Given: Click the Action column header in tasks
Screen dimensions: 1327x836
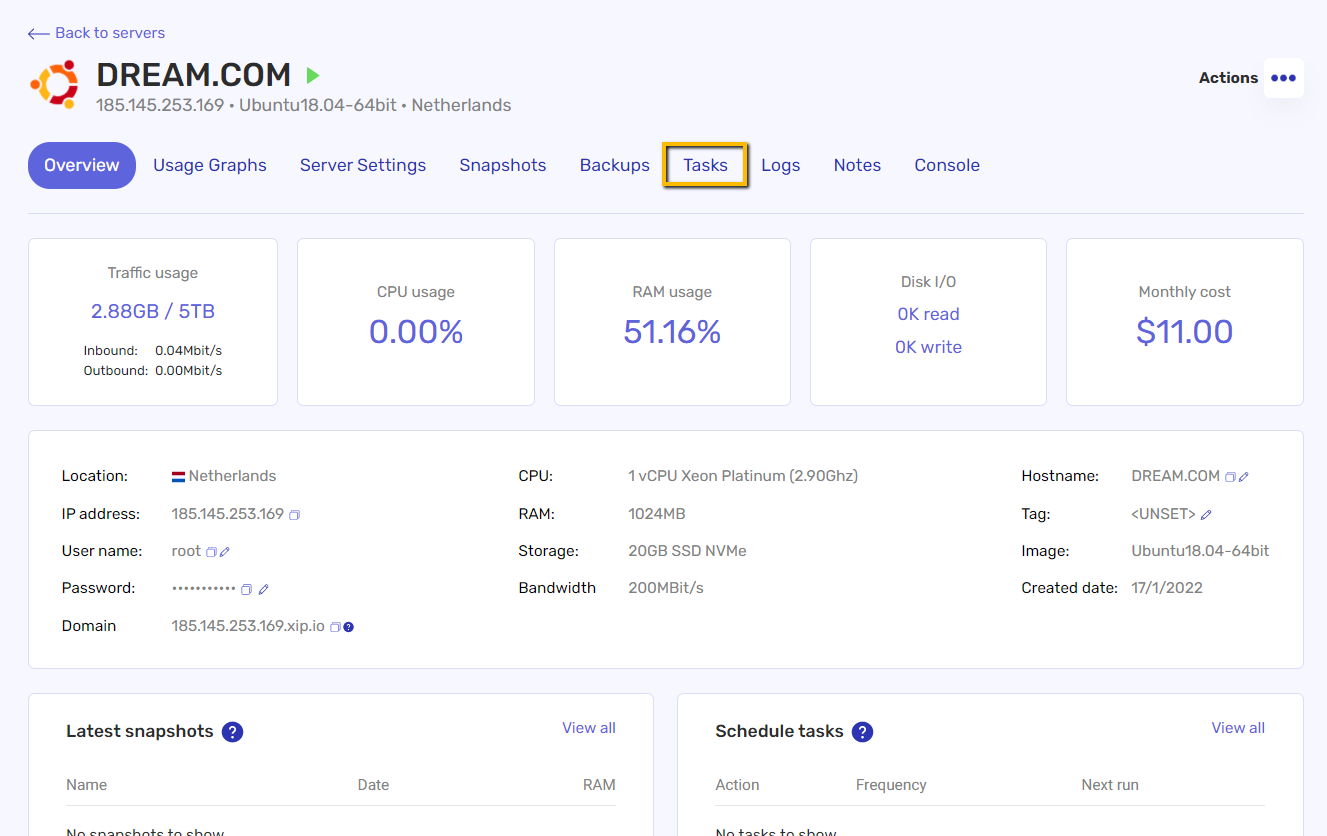Looking at the screenshot, I should [737, 785].
